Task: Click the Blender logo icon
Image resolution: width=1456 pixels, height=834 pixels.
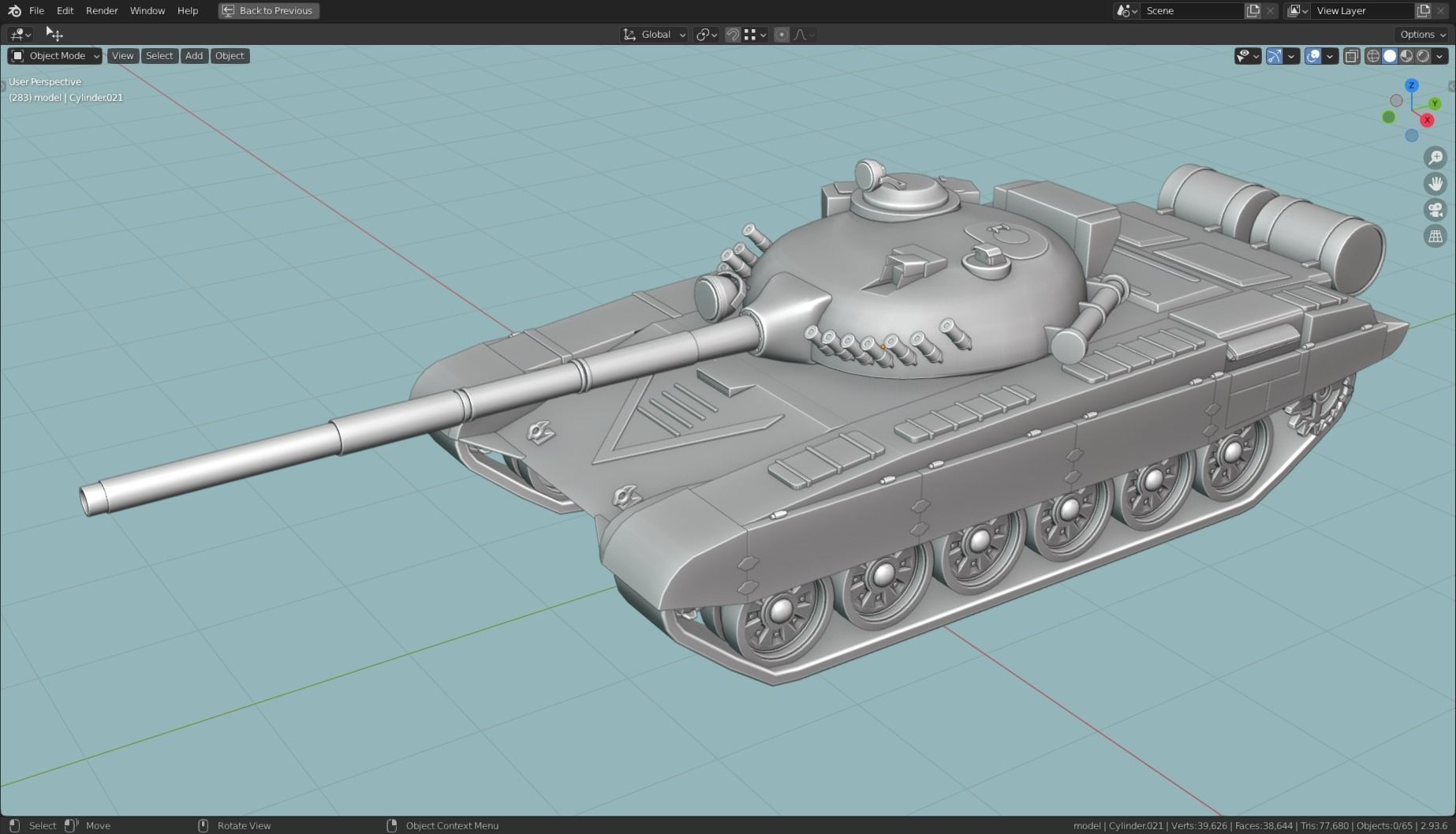Action: pos(14,11)
